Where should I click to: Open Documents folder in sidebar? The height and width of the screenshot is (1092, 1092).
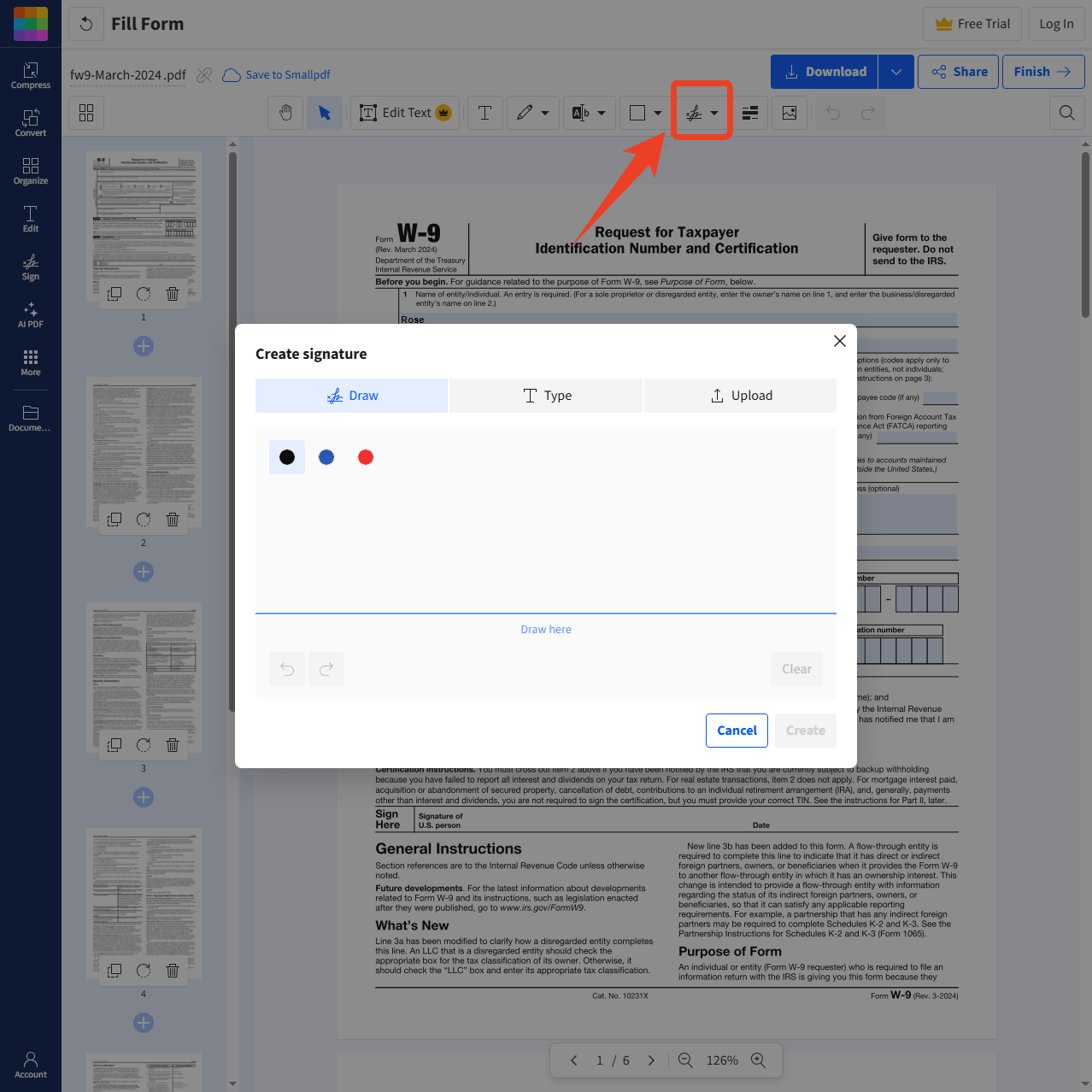31,418
